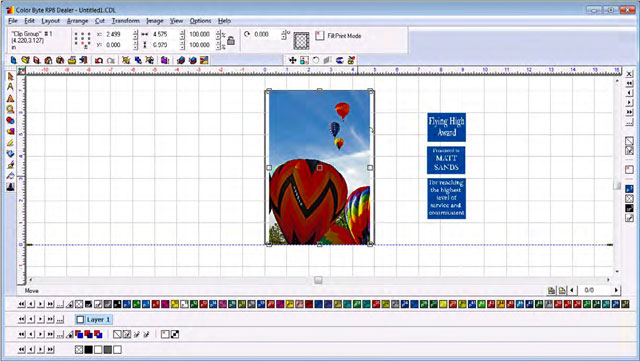Click the rotation angle field 0.000
Screen dimensions: 640x361
[x=267, y=34]
